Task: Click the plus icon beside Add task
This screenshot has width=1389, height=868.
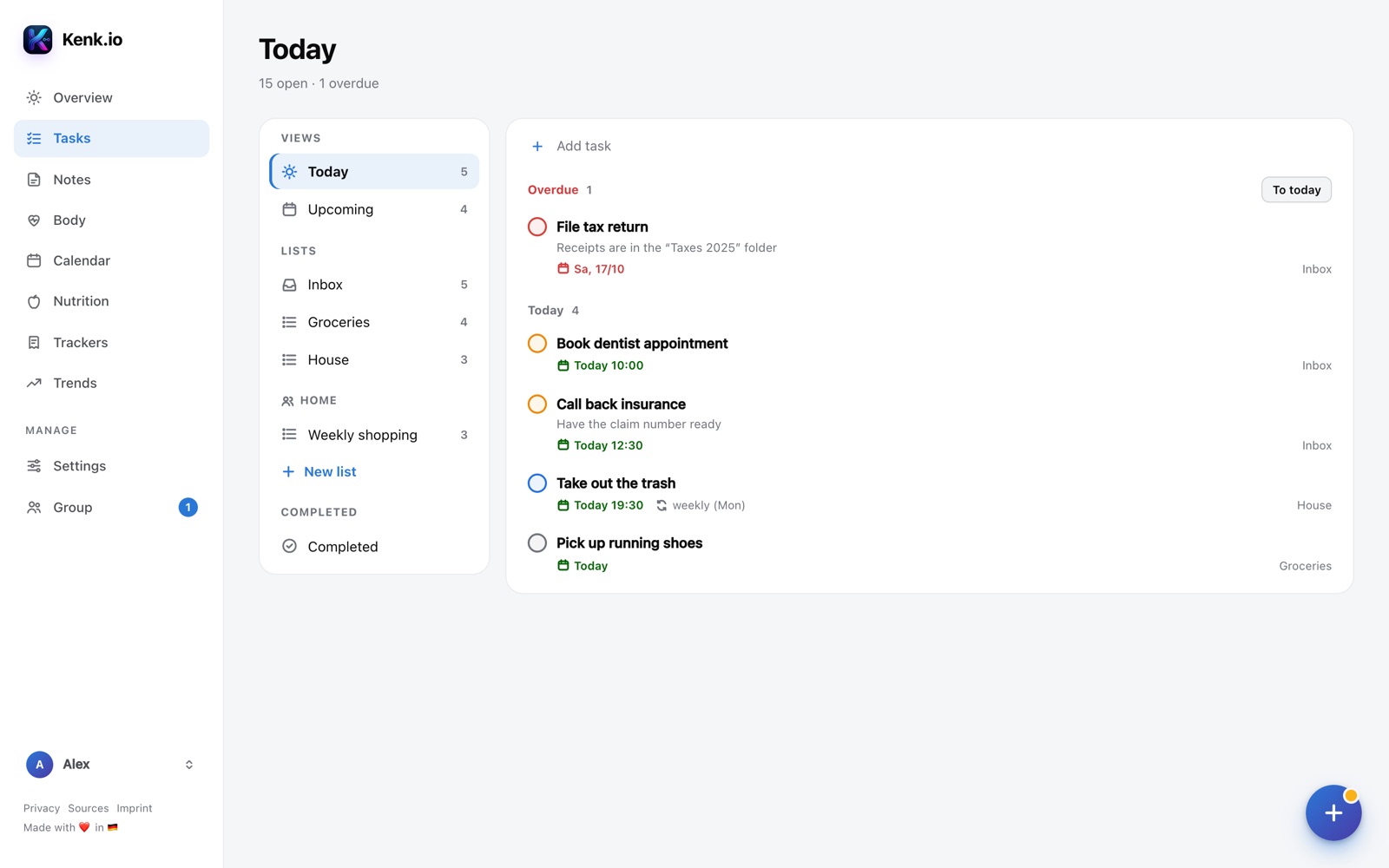Action: pyautogui.click(x=537, y=146)
